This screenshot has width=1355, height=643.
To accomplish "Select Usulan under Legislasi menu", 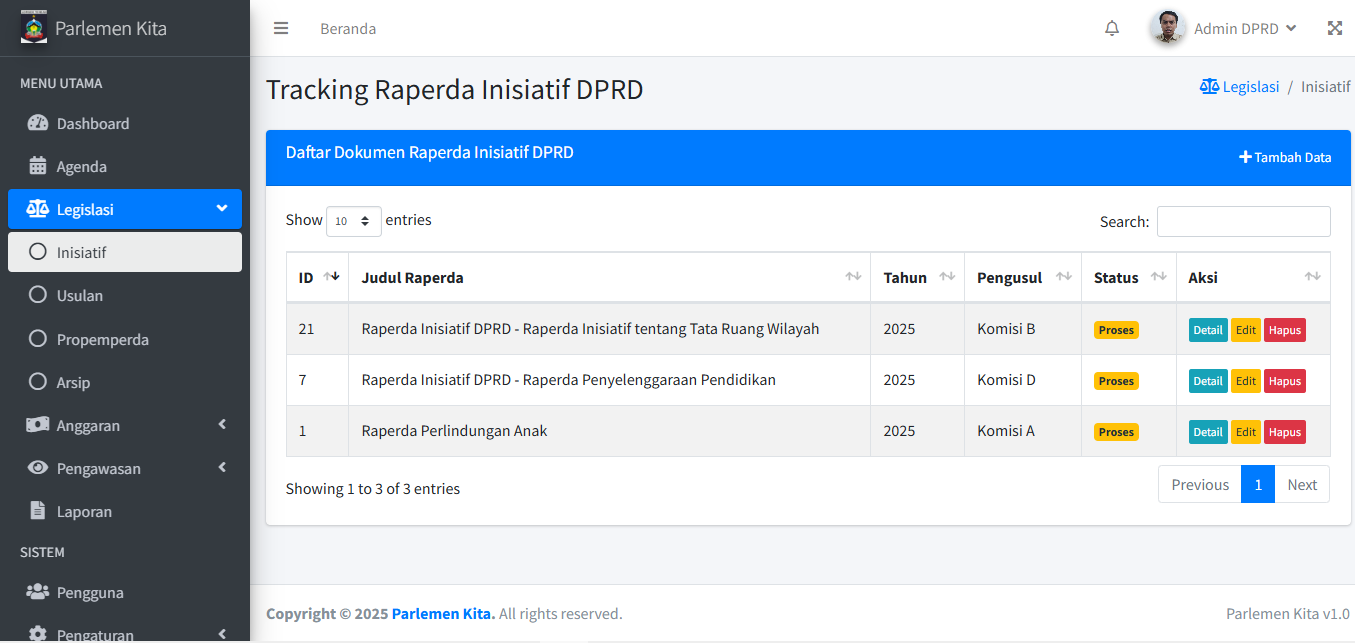I will pyautogui.click(x=80, y=296).
